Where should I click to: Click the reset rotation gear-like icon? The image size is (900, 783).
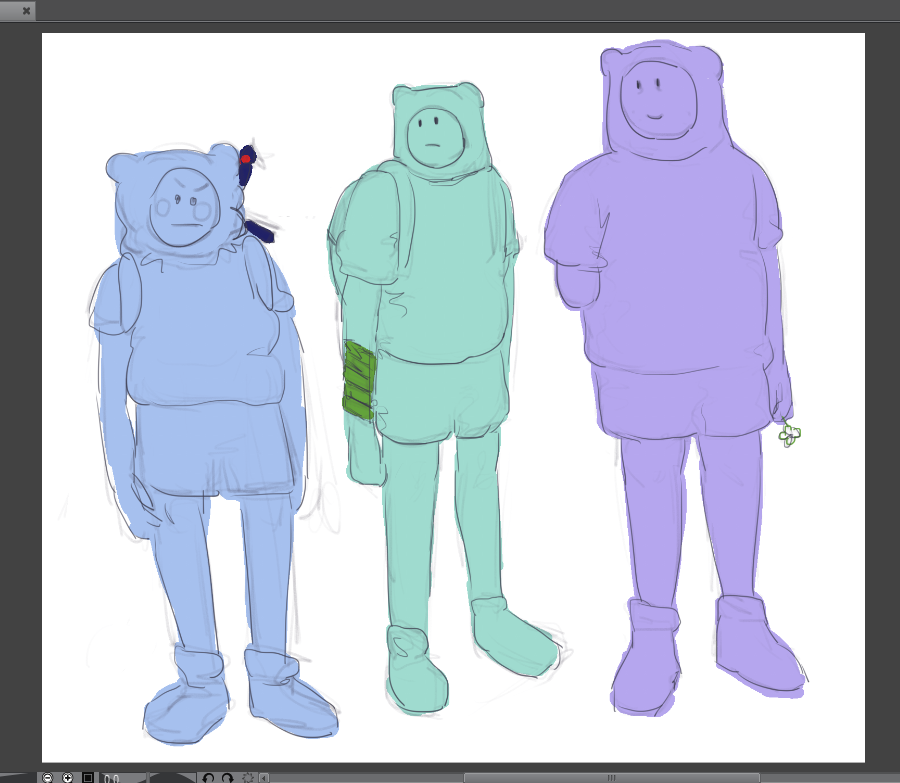click(247, 778)
